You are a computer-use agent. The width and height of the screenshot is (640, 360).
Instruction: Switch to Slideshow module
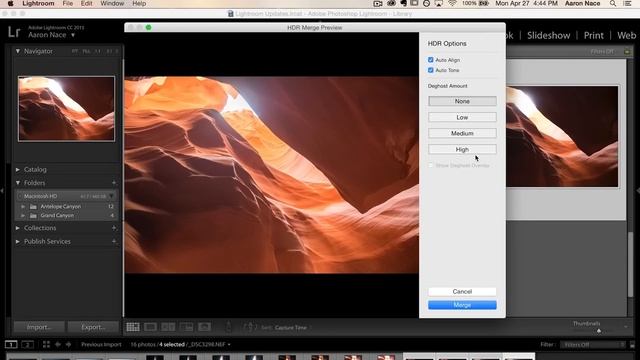(548, 36)
